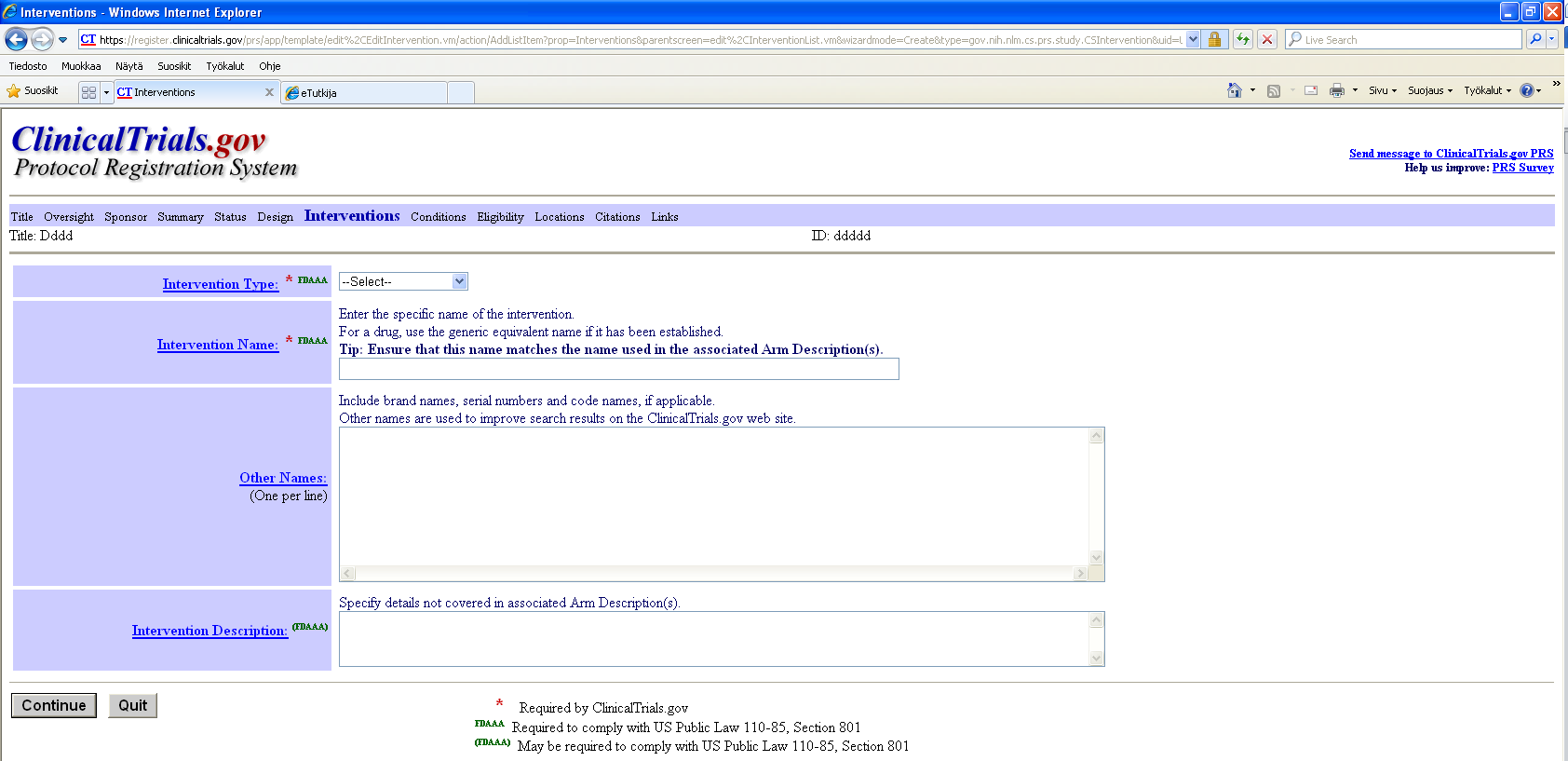Open the Tiedosto menu
The width and height of the screenshot is (1568, 761).
(28, 66)
